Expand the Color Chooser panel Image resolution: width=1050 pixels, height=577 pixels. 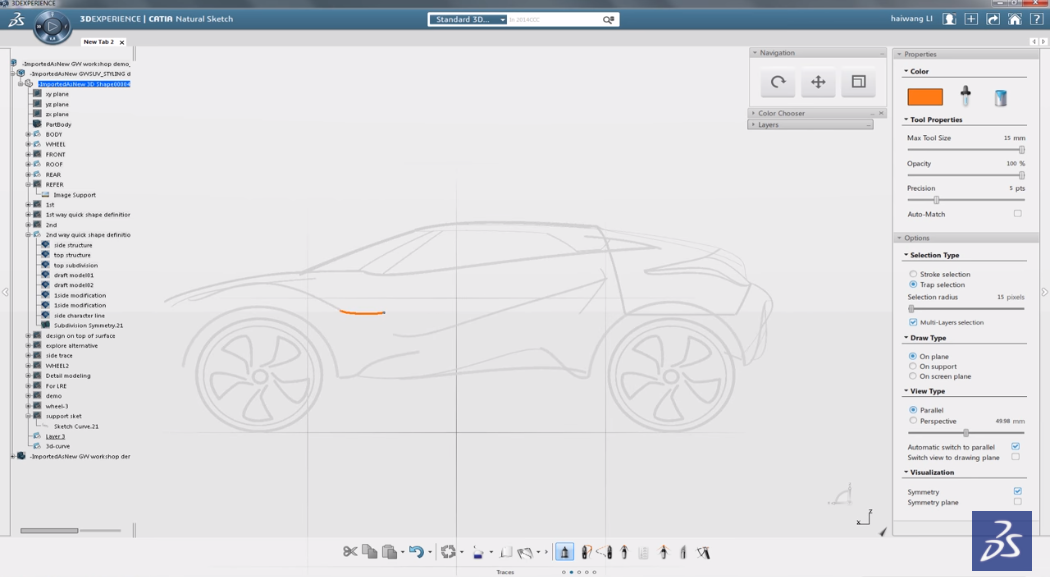tap(781, 113)
